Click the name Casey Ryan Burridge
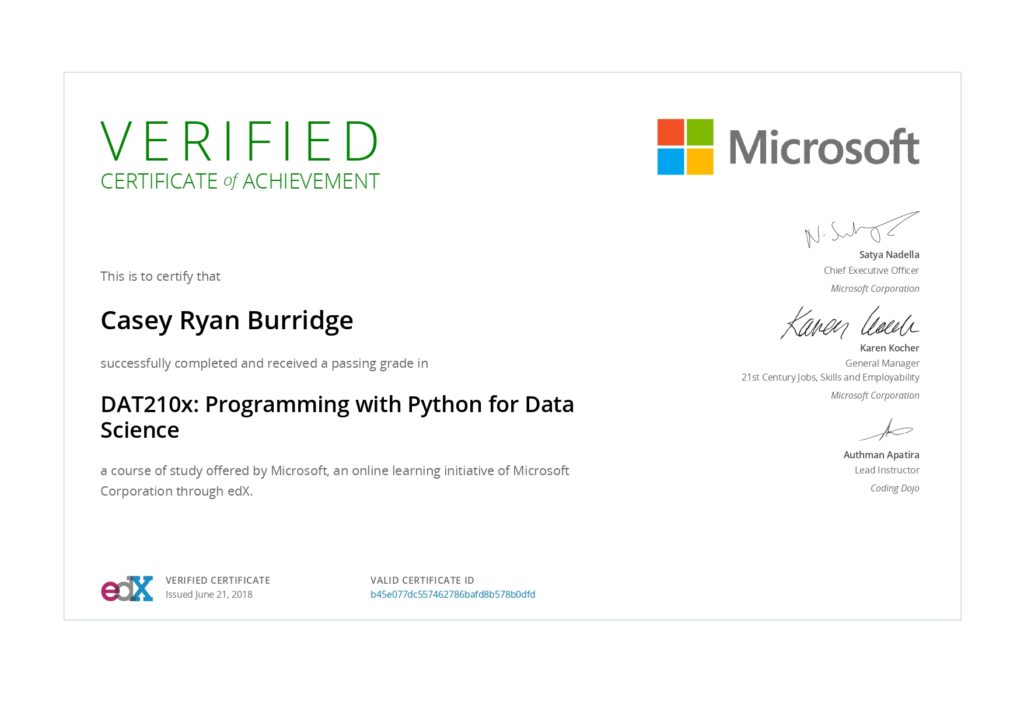 [226, 321]
